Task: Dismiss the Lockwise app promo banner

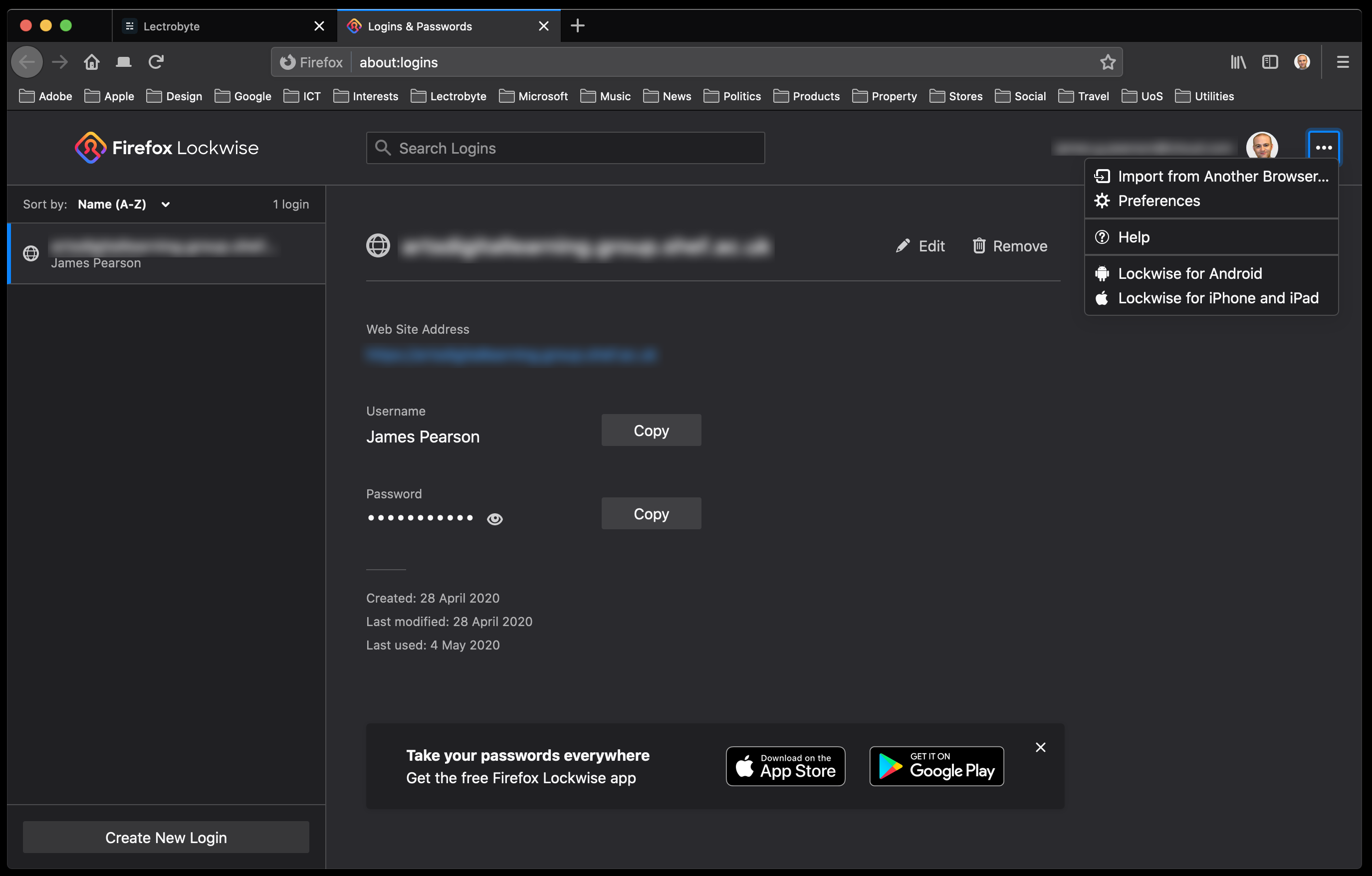Action: (1040, 747)
